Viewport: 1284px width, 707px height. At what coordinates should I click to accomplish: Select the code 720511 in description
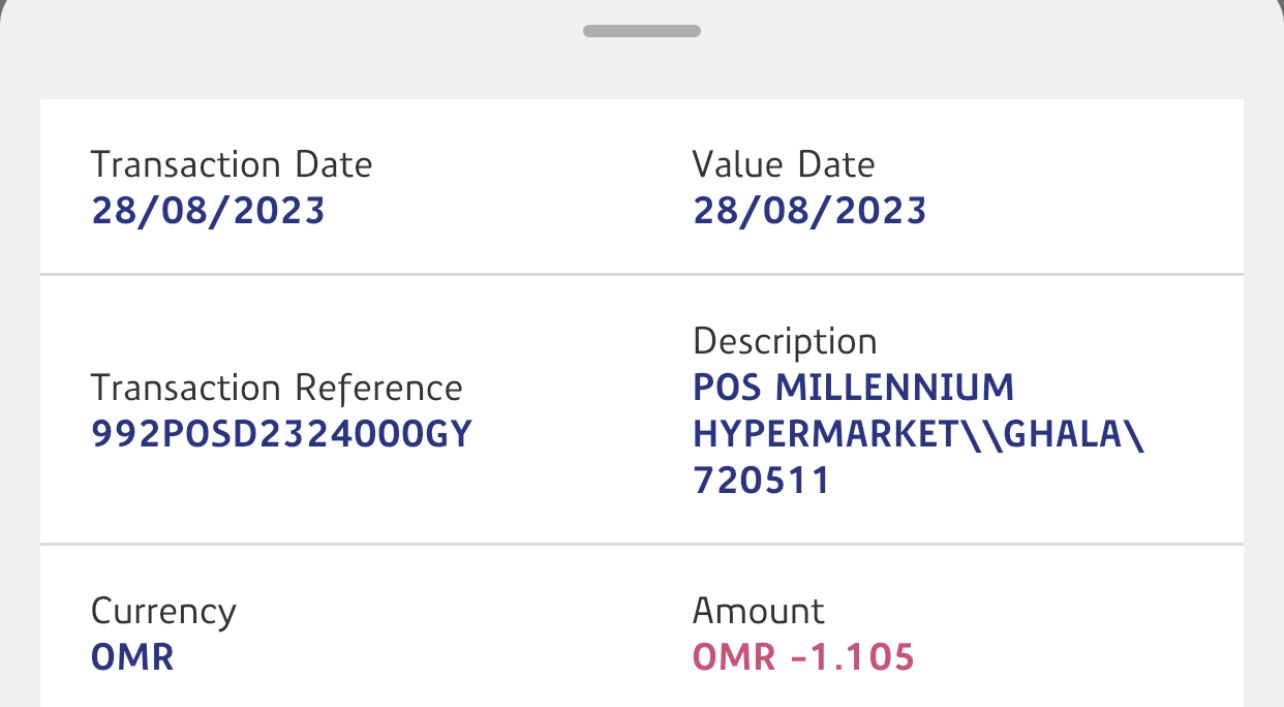pos(761,481)
